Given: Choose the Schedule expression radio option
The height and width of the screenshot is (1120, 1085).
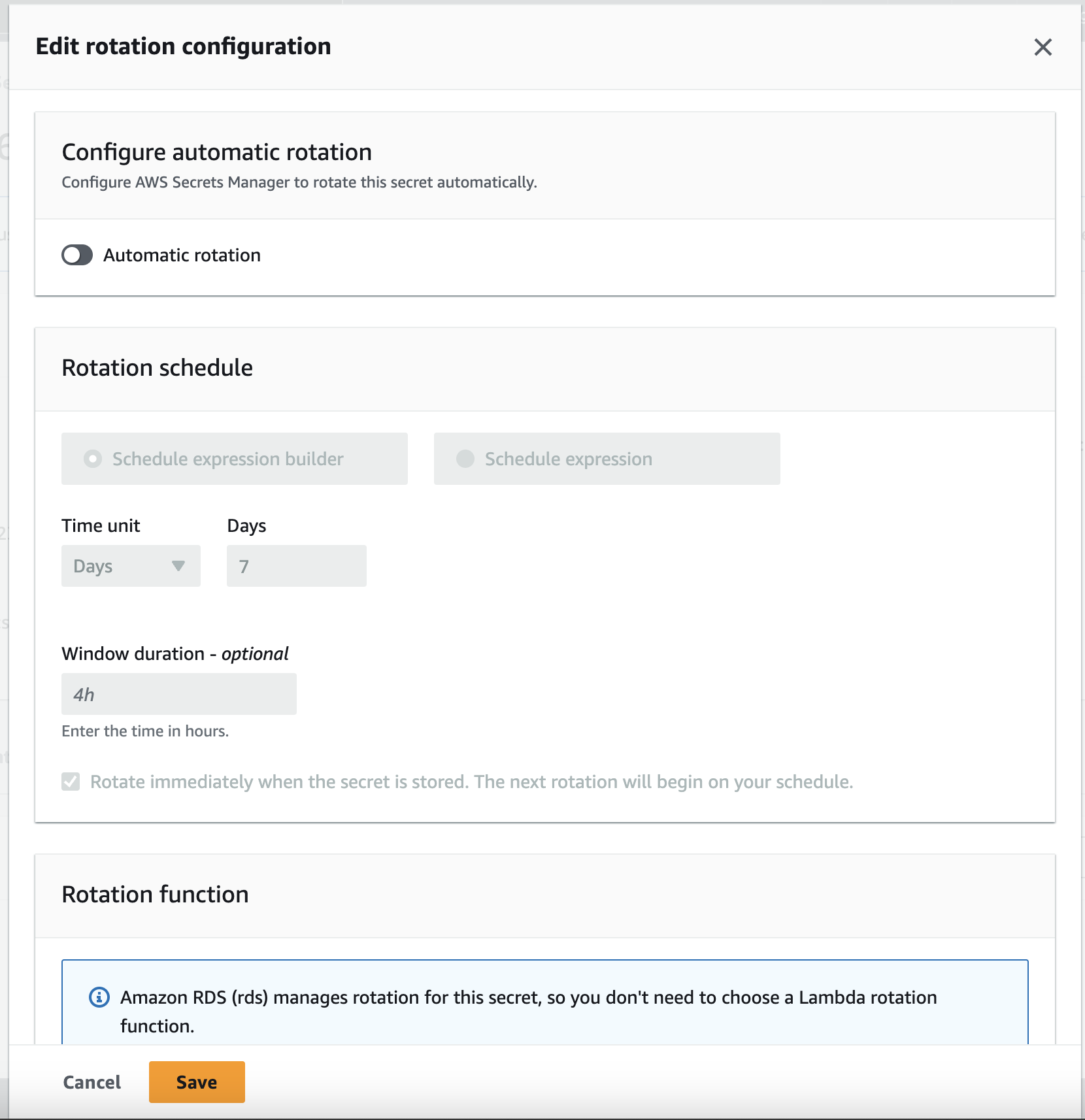Looking at the screenshot, I should coord(465,459).
